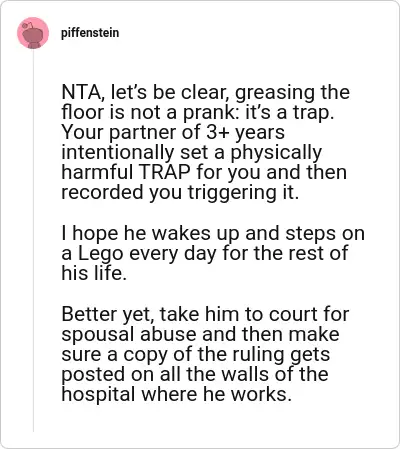The width and height of the screenshot is (400, 449).
Task: Open the piffenstein user profile
Action: [x=90, y=33]
